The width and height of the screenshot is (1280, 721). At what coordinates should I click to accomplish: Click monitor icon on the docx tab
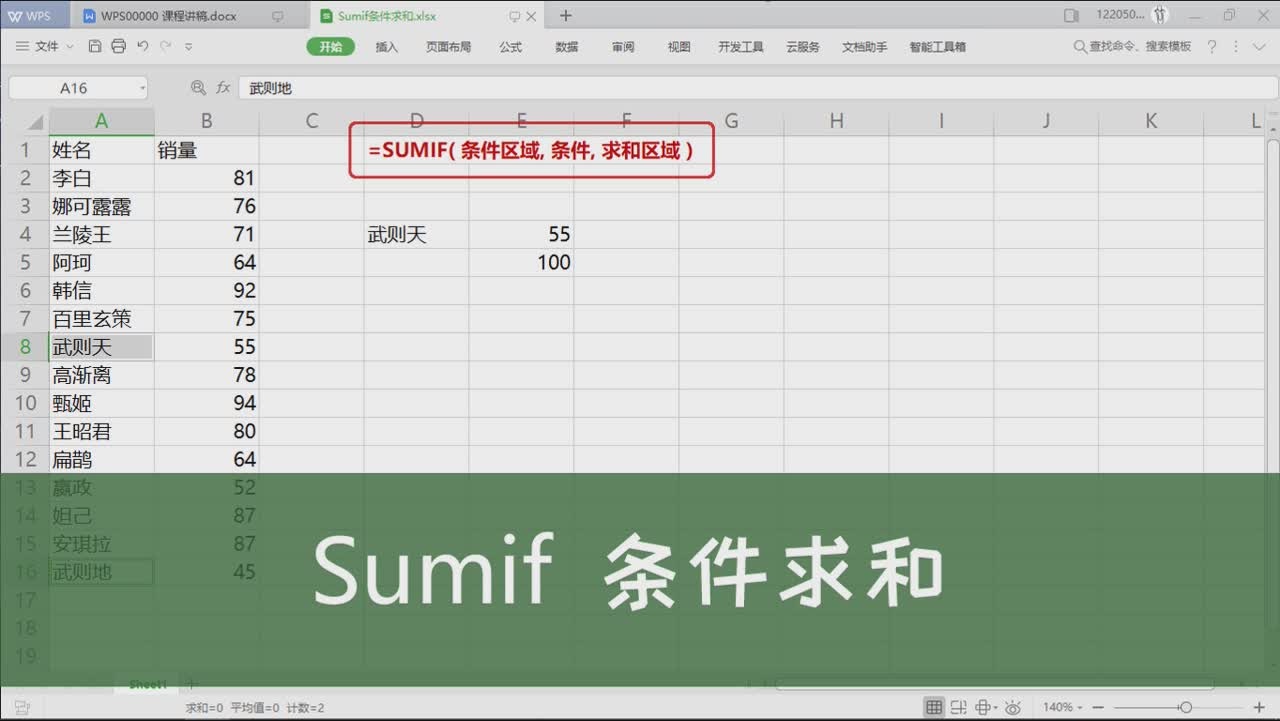[278, 16]
